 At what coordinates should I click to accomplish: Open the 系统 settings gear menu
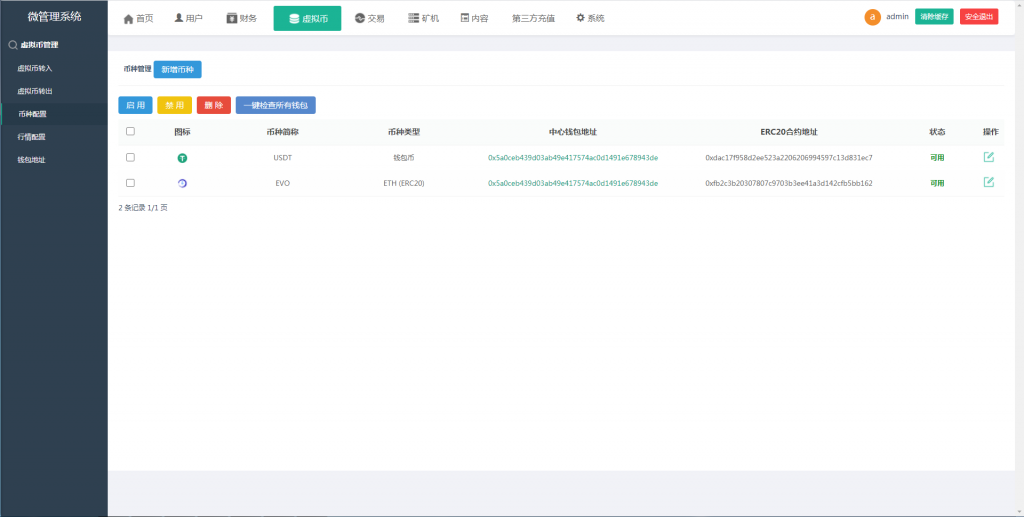[590, 19]
